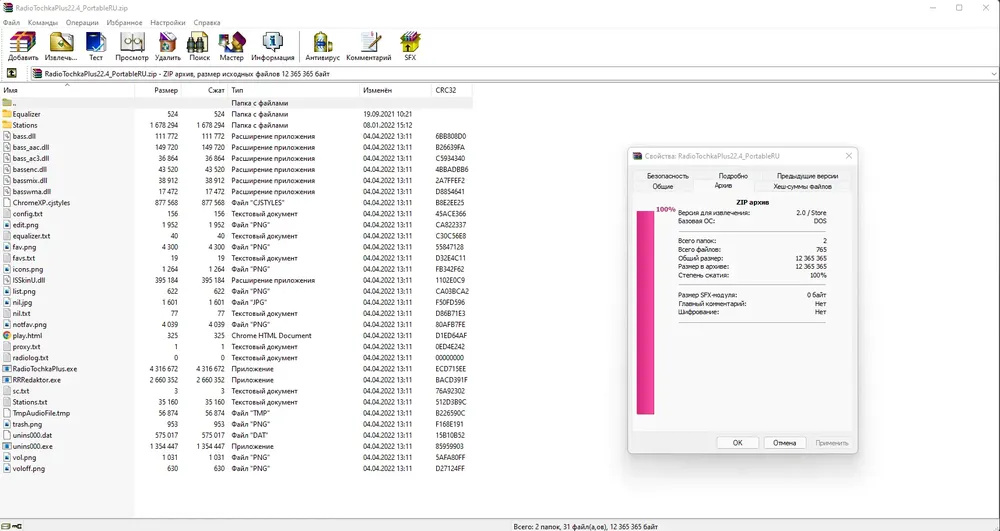The width and height of the screenshot is (1000, 531).
Task: Sort file list by Размер column
Action: [158, 91]
